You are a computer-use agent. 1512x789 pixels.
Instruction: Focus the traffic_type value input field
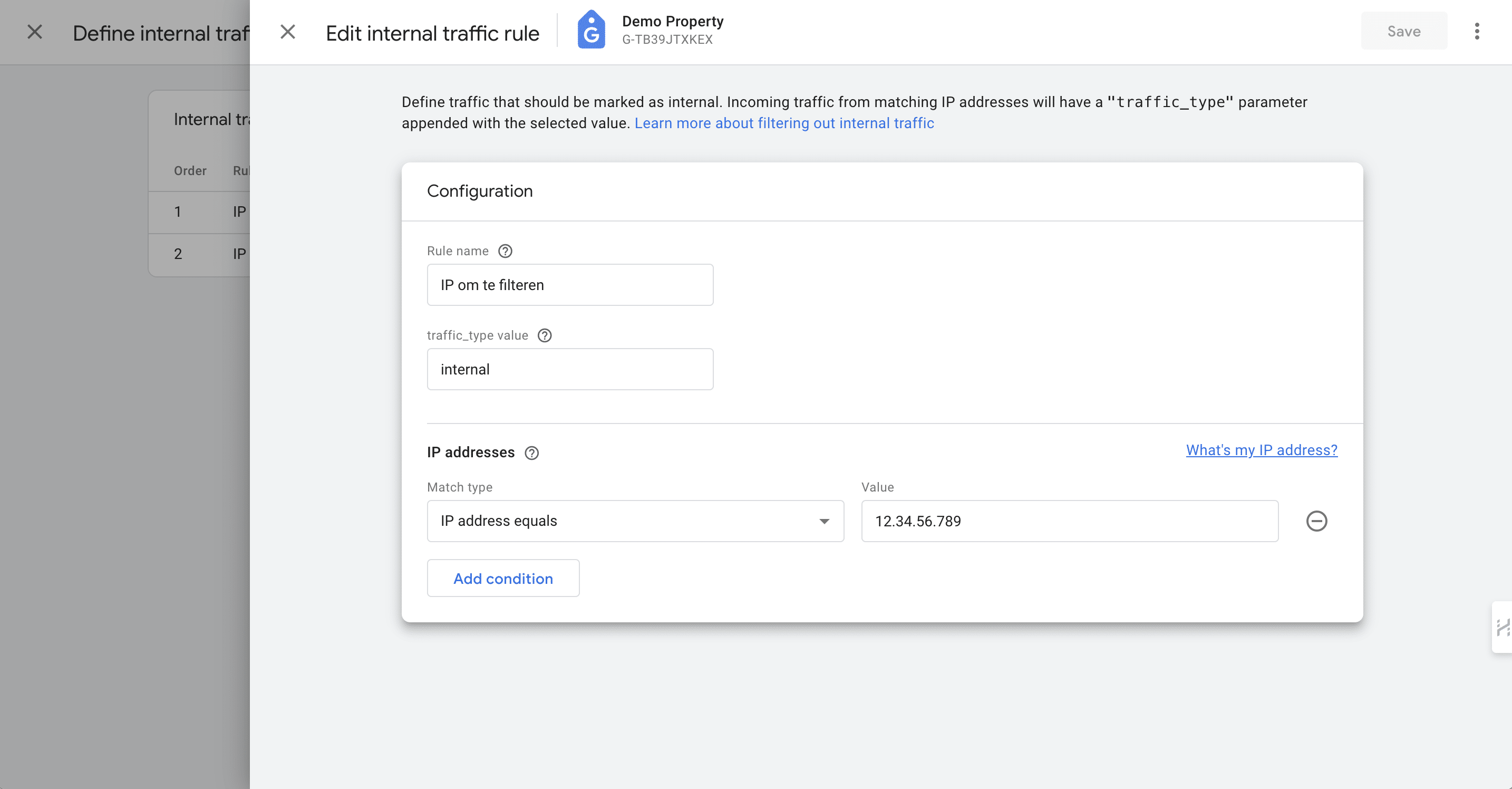pos(569,369)
